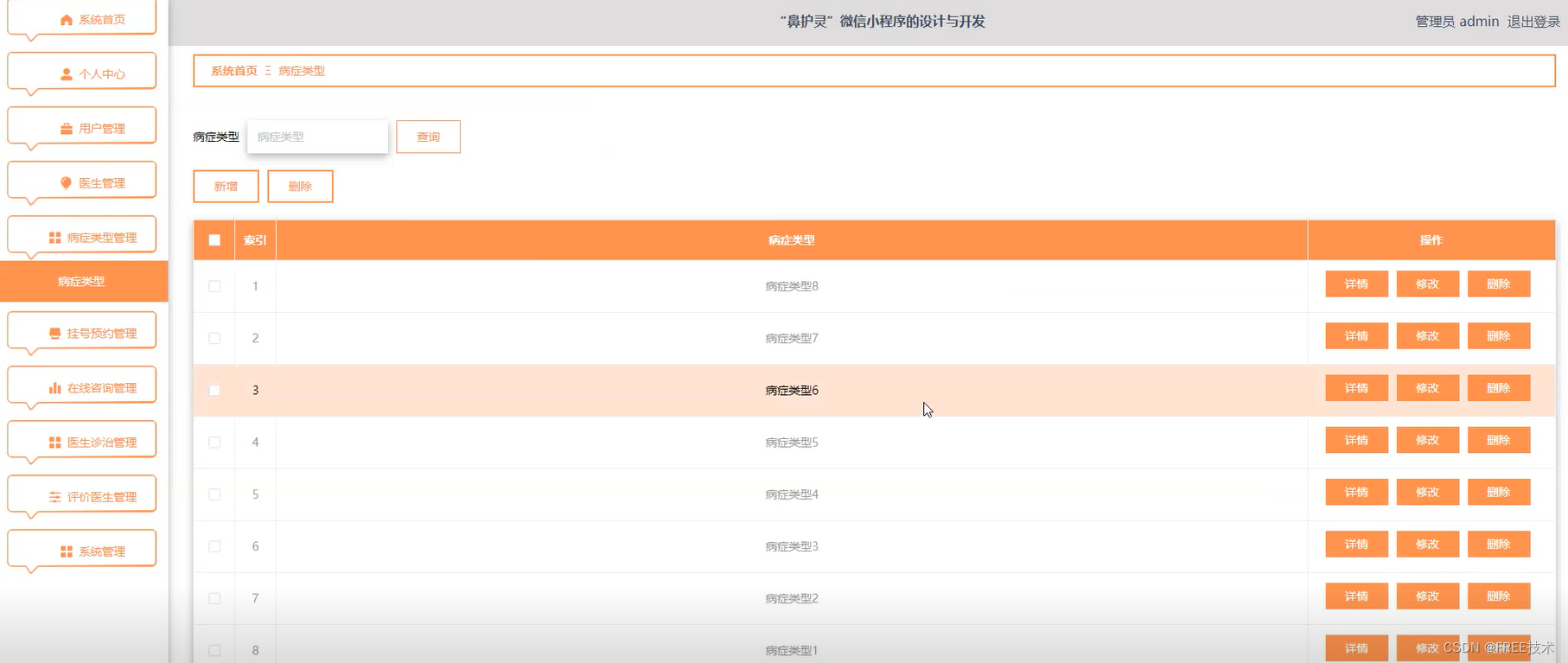Toggle the select-all checkbox in table header

click(214, 240)
